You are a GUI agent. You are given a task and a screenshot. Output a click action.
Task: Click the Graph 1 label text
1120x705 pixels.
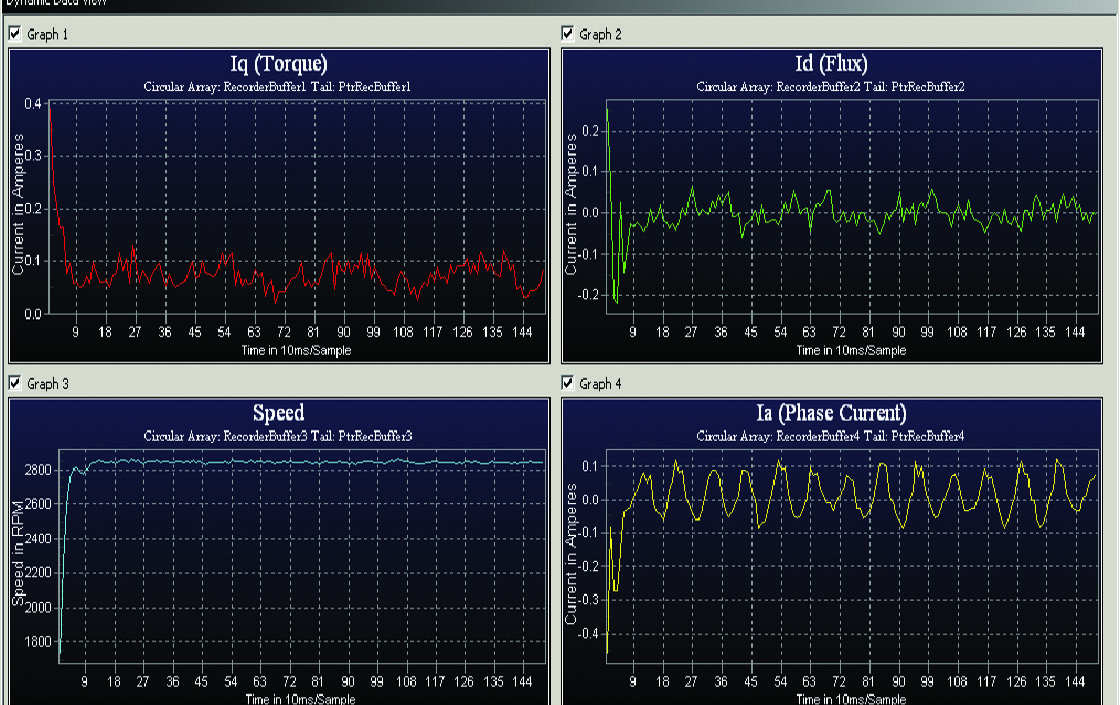tap(48, 34)
